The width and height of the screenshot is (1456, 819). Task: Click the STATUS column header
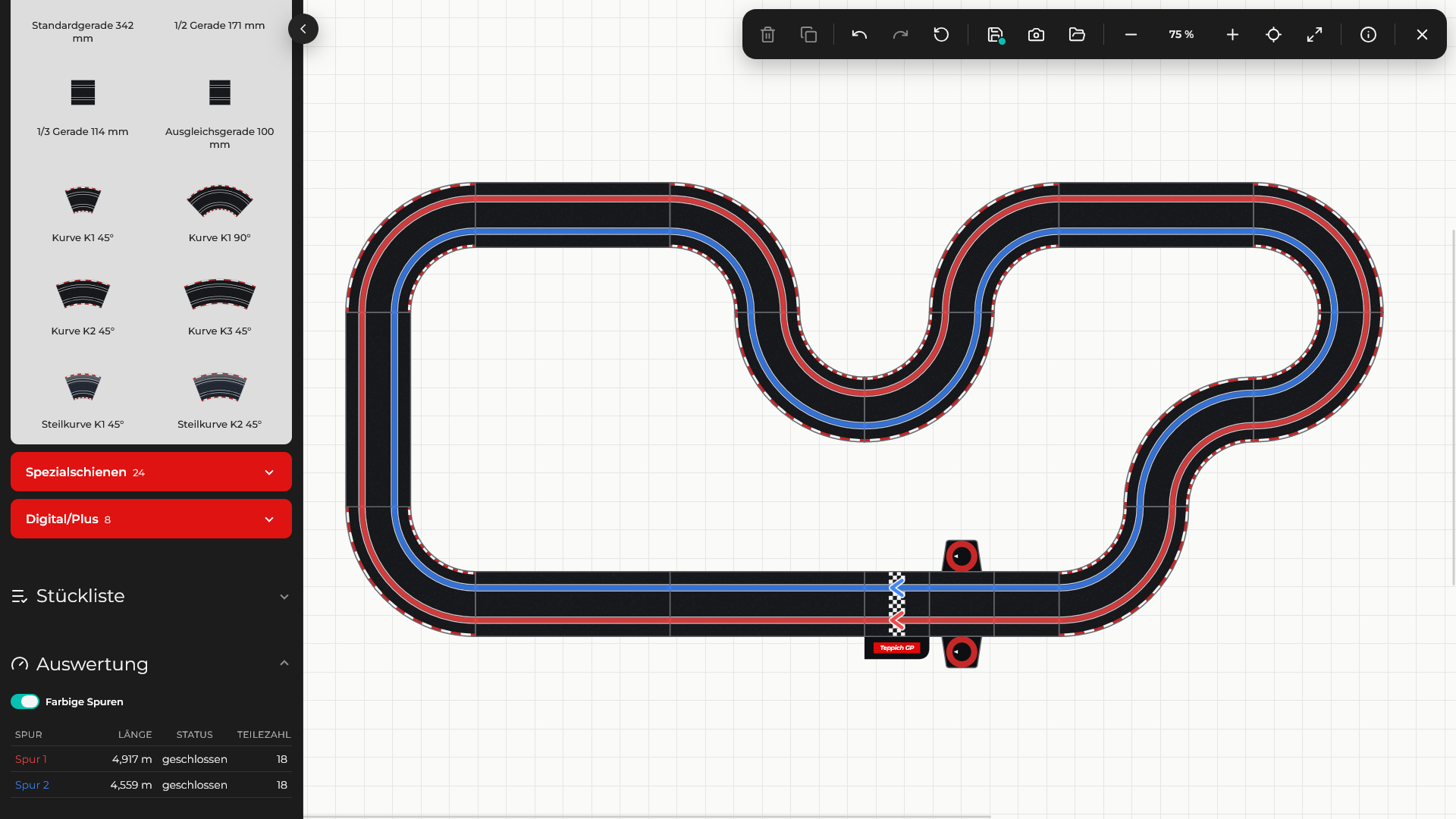pos(194,734)
